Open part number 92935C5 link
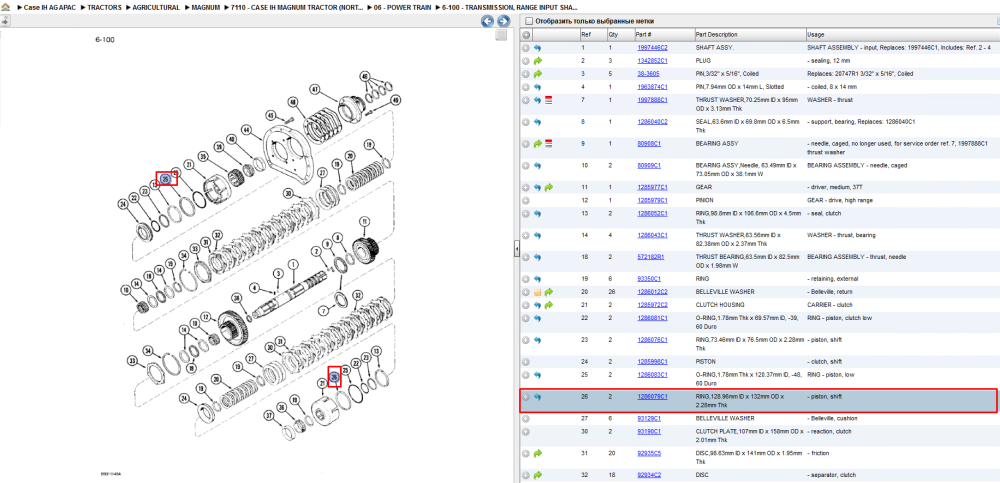Image resolution: width=1000 pixels, height=483 pixels. [649, 454]
